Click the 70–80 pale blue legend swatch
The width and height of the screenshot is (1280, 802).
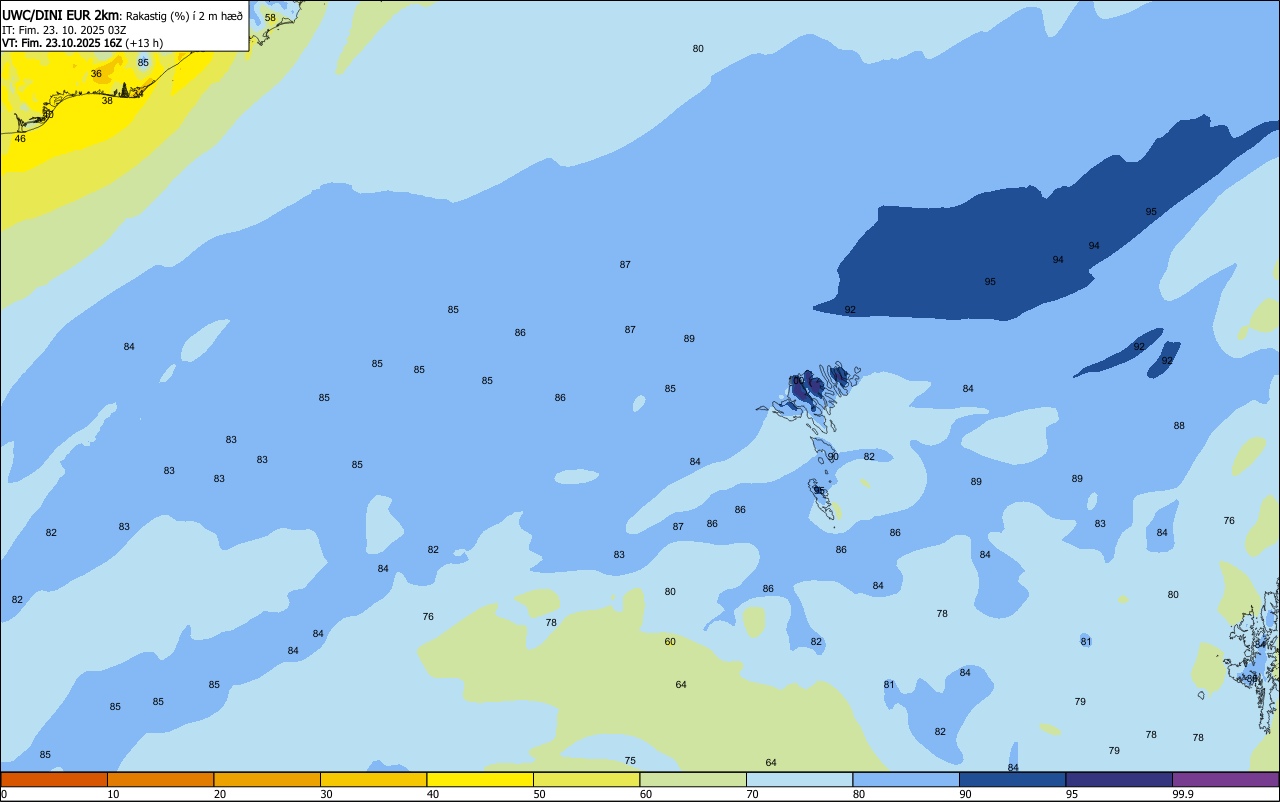[799, 779]
